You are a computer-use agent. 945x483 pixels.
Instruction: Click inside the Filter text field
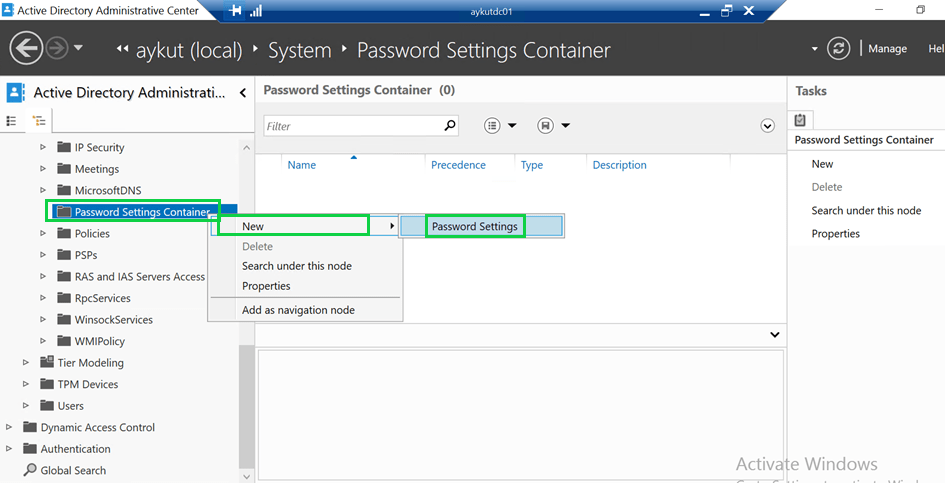(350, 126)
